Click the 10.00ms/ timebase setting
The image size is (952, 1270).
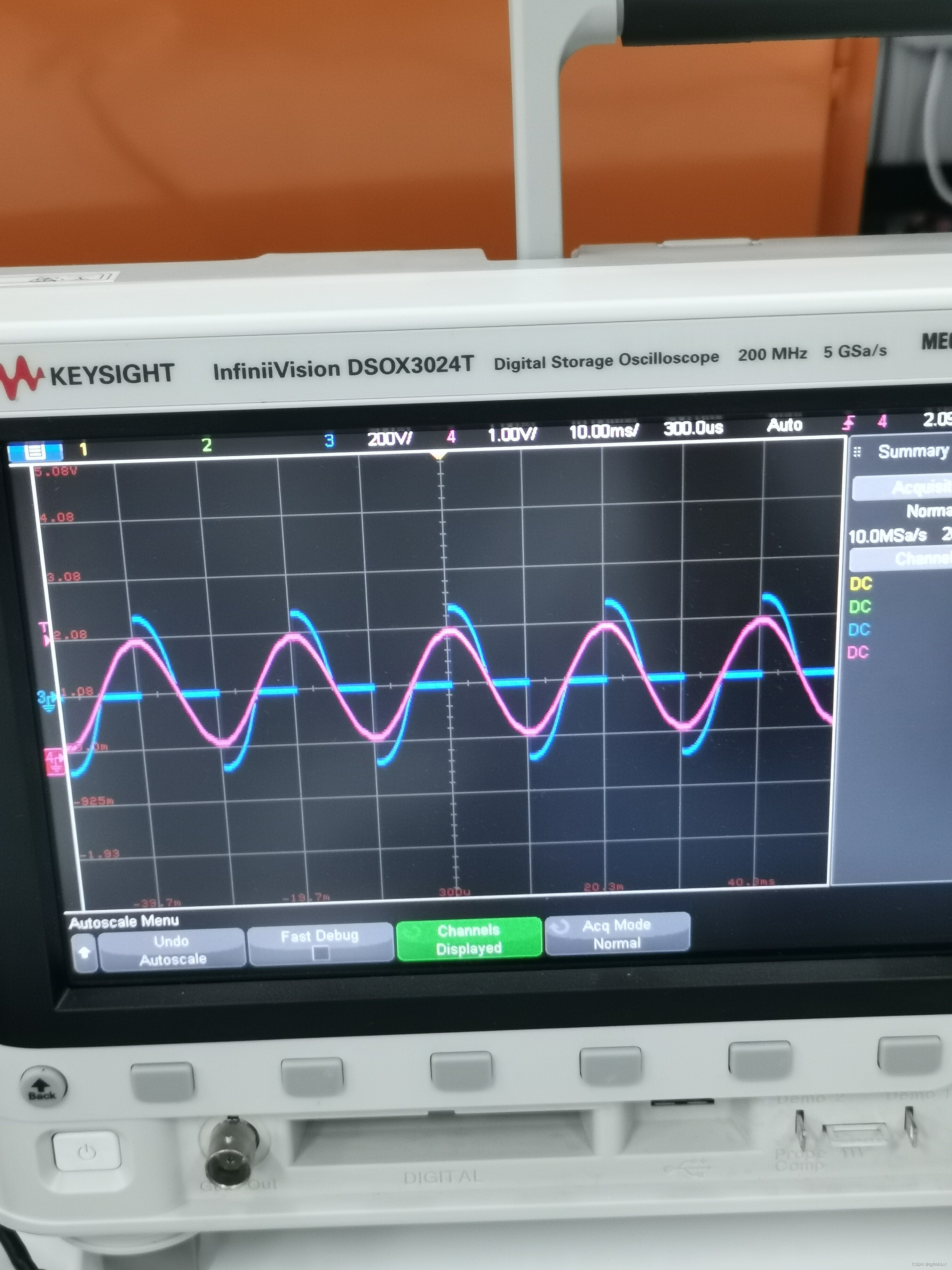coord(604,431)
